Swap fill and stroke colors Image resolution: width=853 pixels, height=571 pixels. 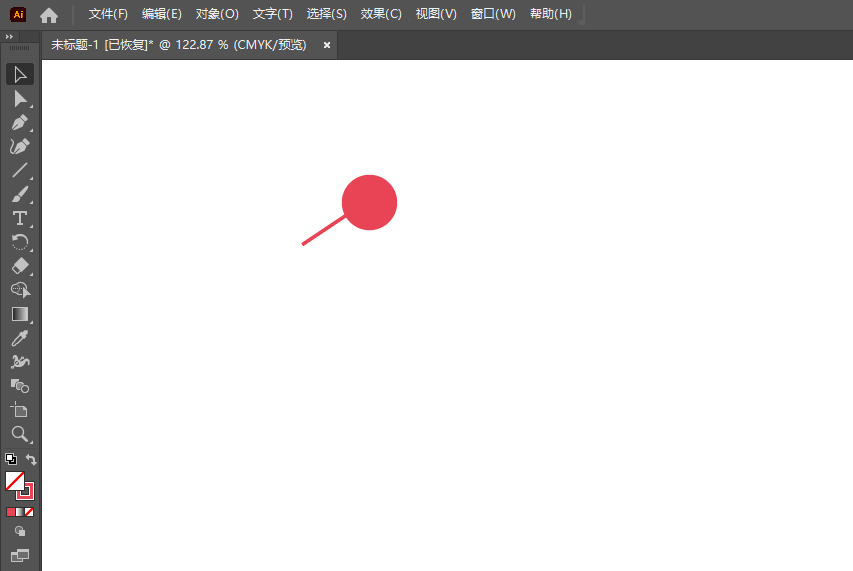[31, 460]
